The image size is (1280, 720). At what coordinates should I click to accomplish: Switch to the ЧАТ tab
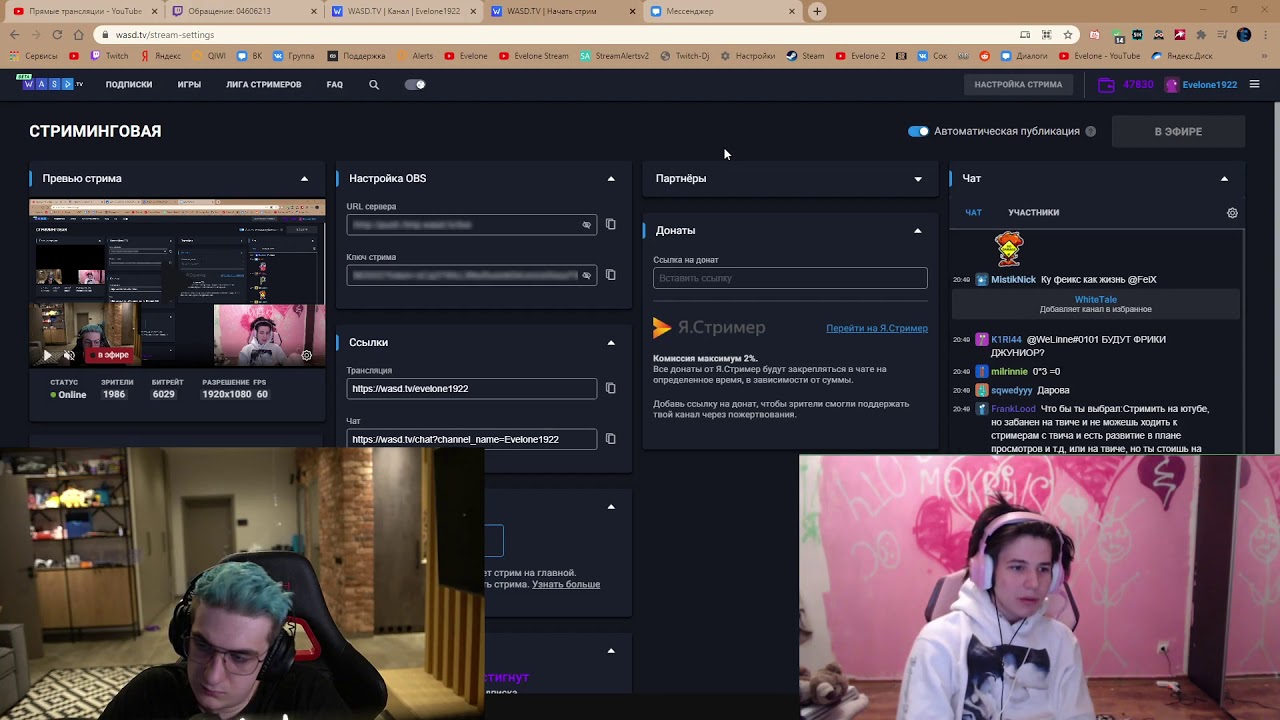[973, 212]
